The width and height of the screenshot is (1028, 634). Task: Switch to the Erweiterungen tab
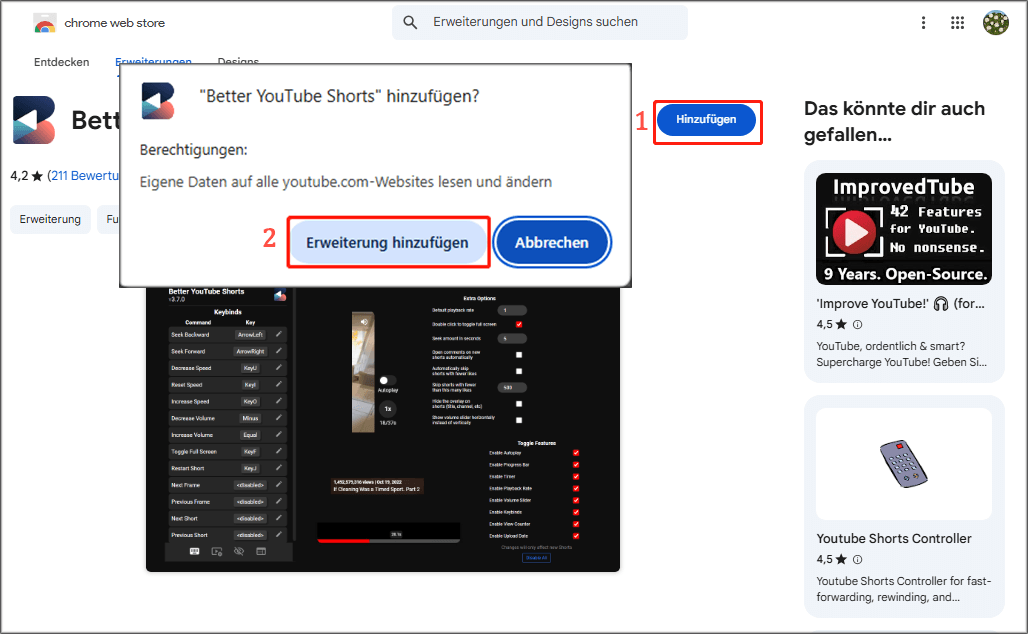click(x=153, y=61)
